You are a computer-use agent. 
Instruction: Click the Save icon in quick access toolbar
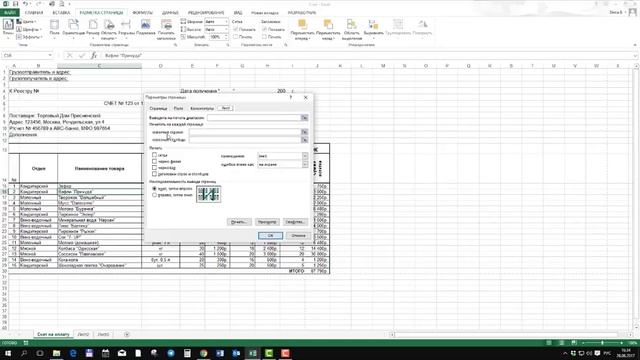pyautogui.click(x=16, y=4)
